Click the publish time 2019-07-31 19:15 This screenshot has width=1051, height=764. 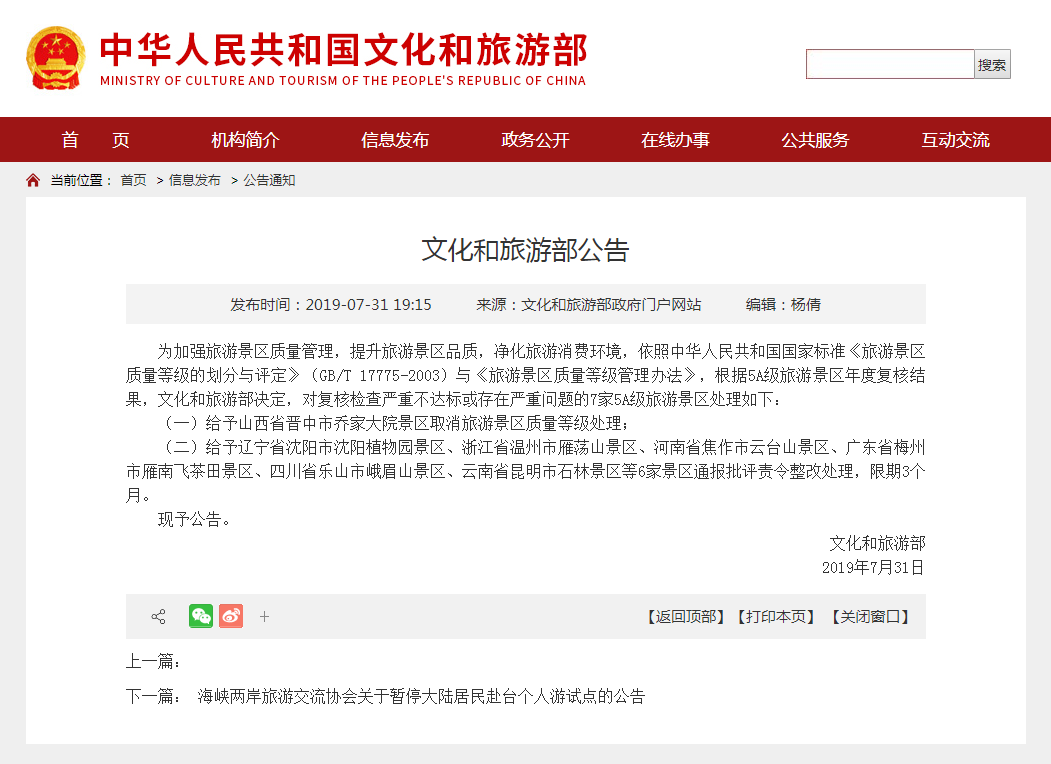[x=369, y=305]
